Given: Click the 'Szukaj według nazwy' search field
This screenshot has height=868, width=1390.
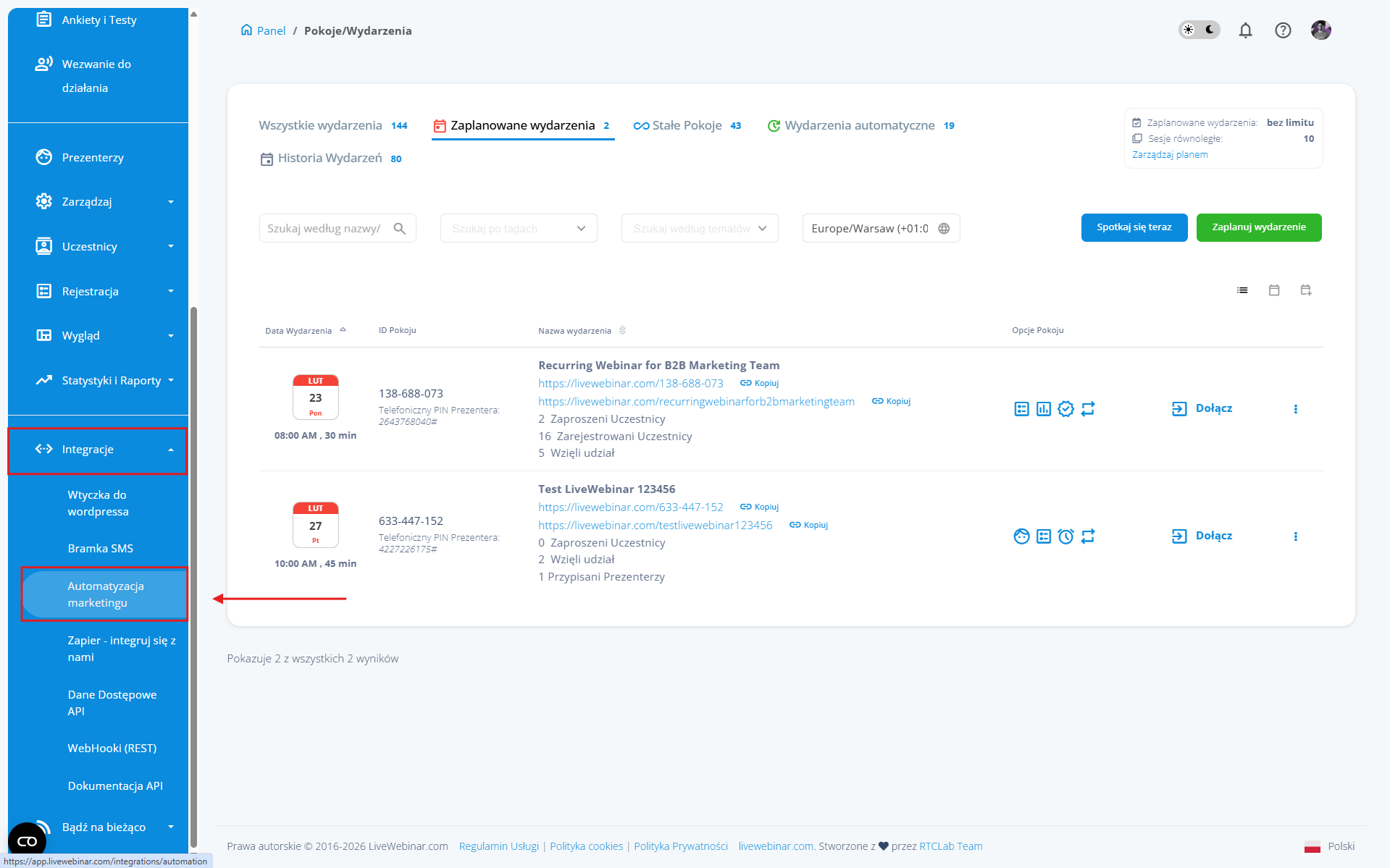Looking at the screenshot, I should coord(325,229).
